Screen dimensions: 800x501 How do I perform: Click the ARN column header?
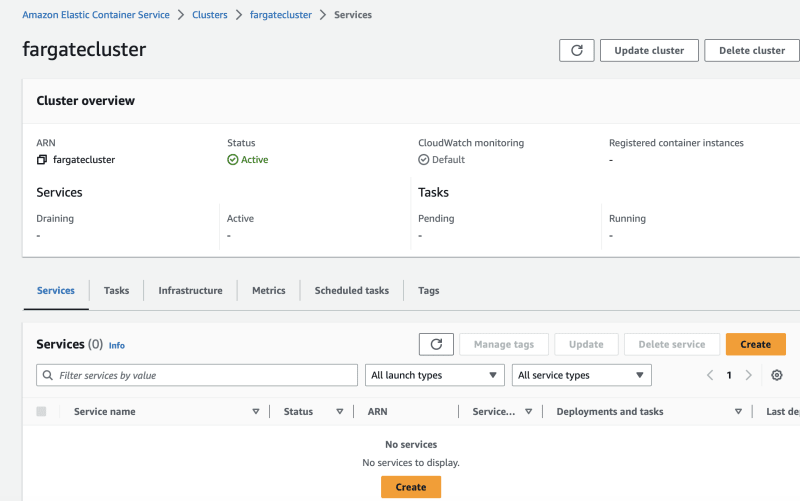click(378, 412)
